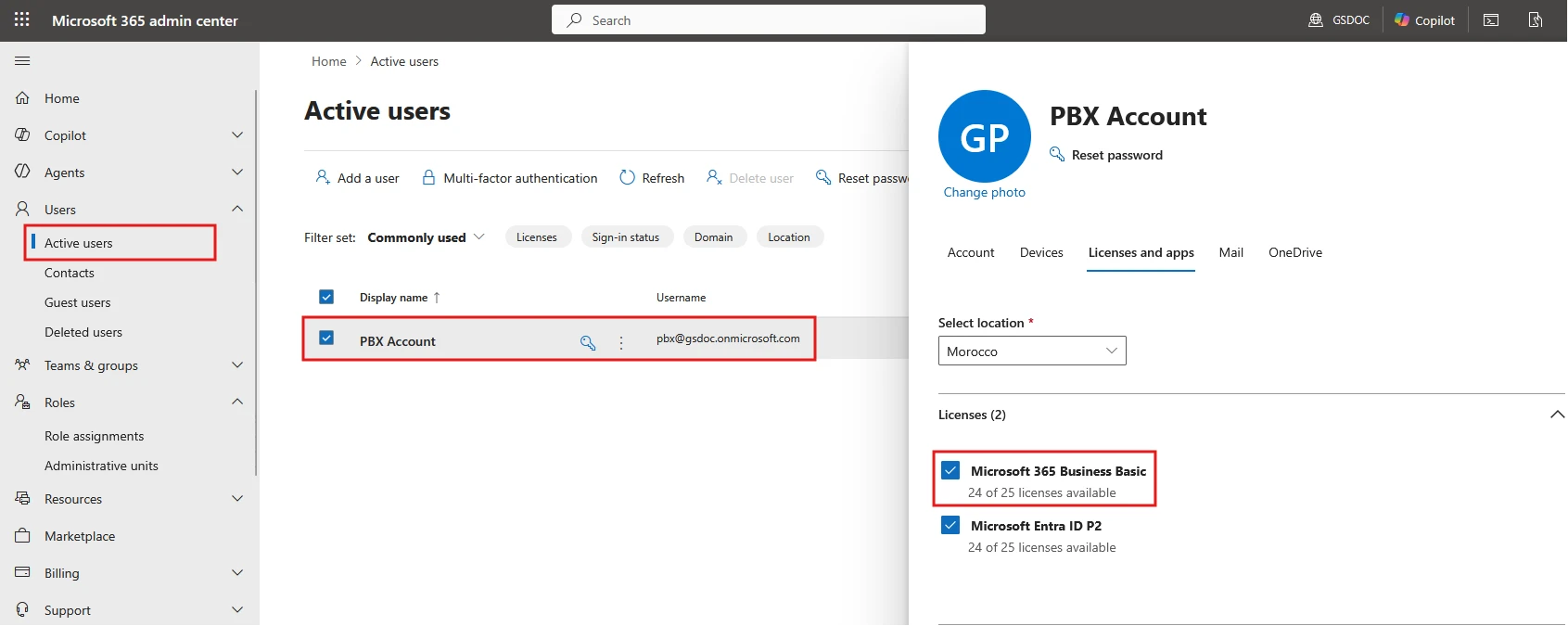Switch to the OneDrive tab
This screenshot has width=1568, height=626.
coord(1295,252)
